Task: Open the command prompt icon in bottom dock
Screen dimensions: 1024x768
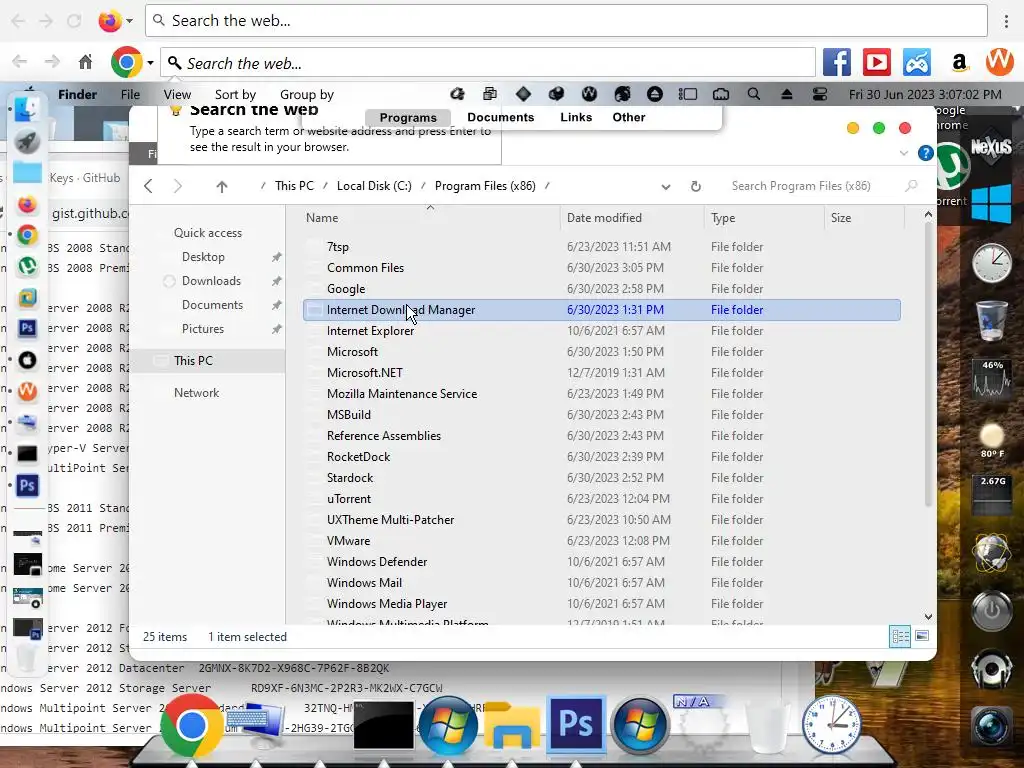Action: tap(383, 726)
